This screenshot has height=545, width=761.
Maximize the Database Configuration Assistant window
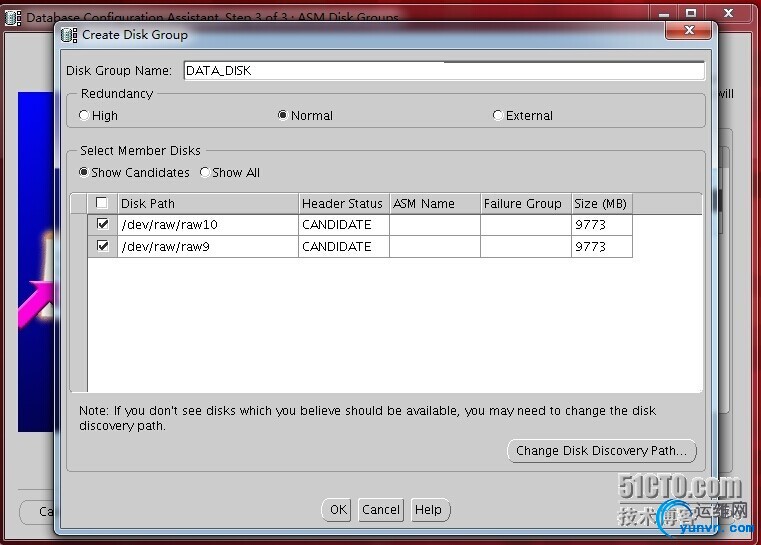(x=691, y=13)
